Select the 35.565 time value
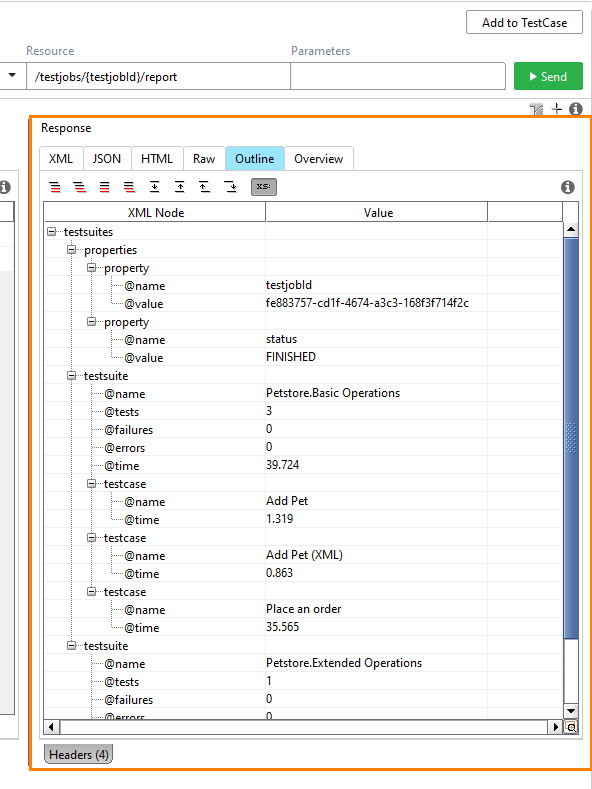 tap(282, 626)
